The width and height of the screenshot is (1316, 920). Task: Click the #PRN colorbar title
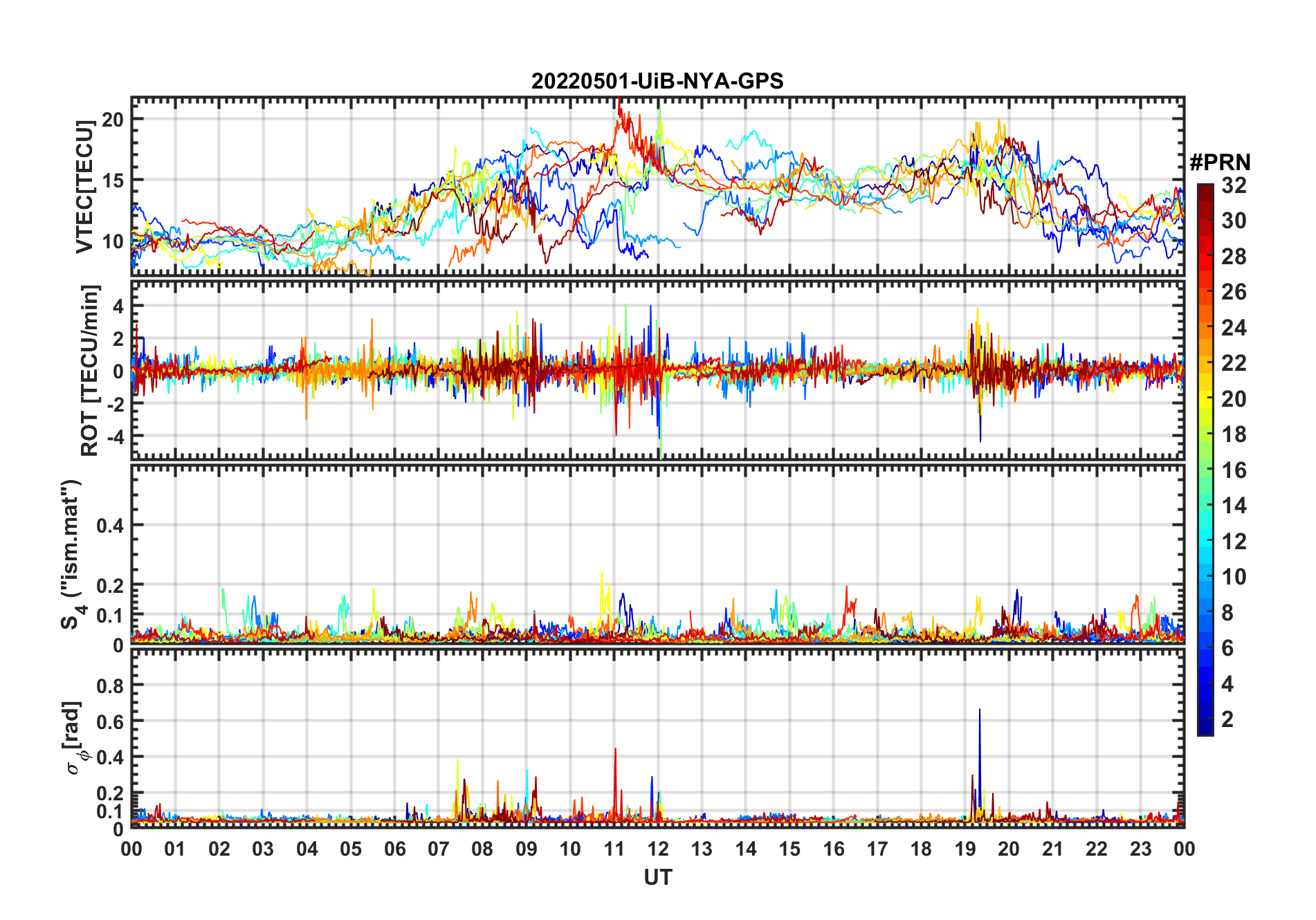[1220, 162]
